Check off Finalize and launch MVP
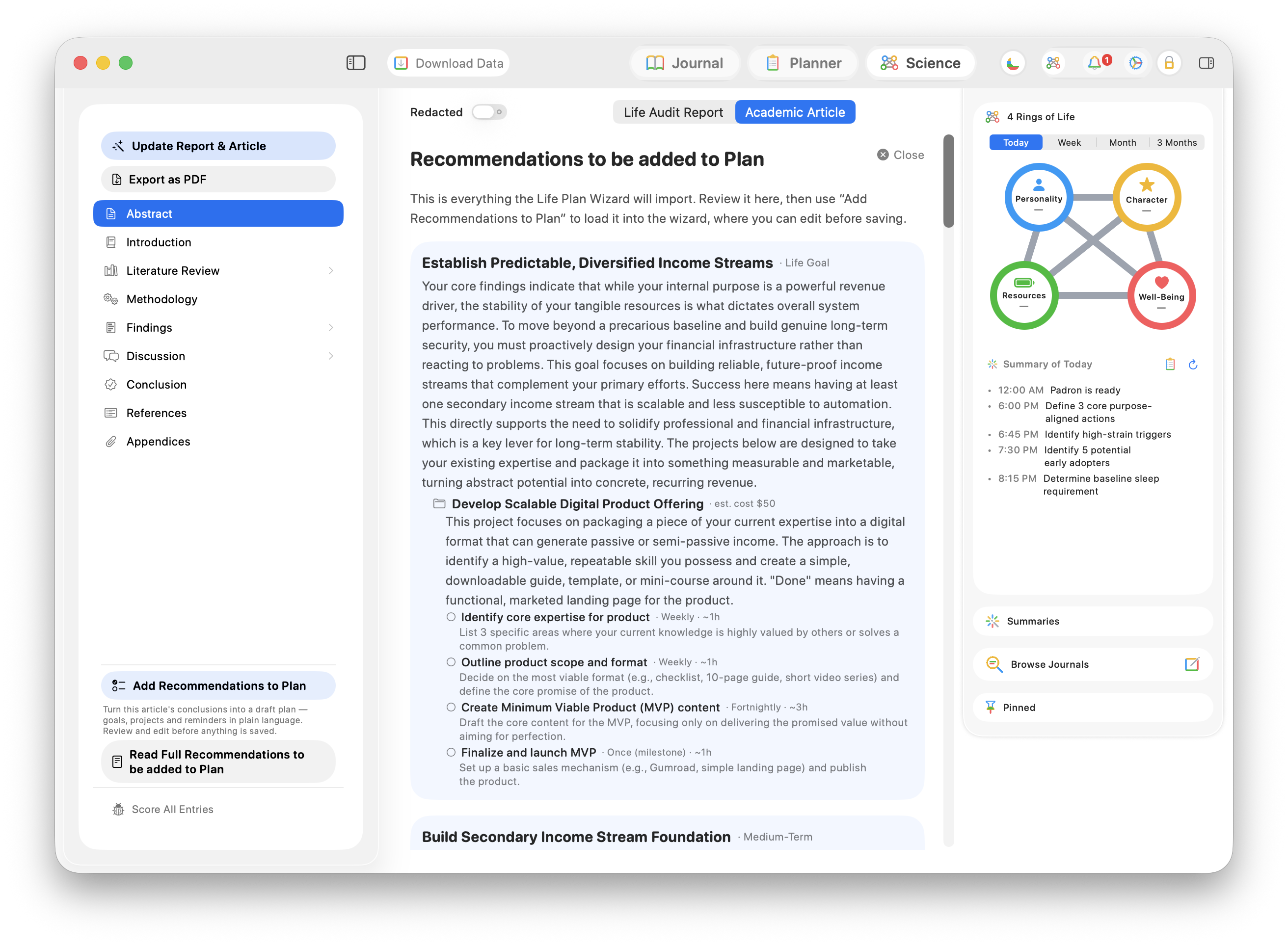 [x=451, y=753]
